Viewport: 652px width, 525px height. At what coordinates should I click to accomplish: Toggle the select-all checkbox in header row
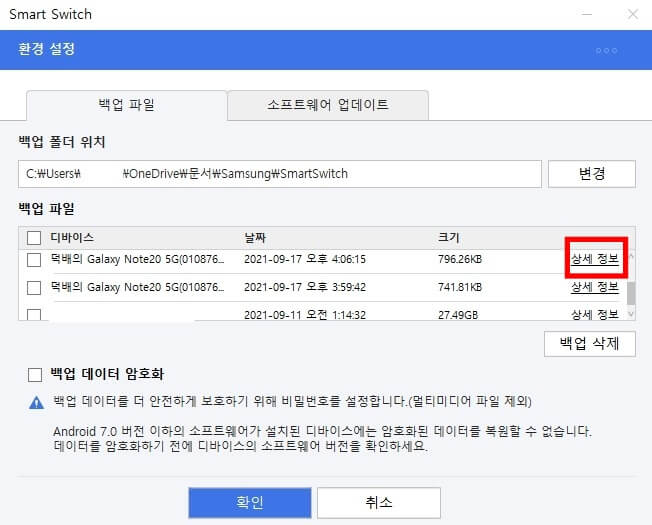click(x=34, y=238)
